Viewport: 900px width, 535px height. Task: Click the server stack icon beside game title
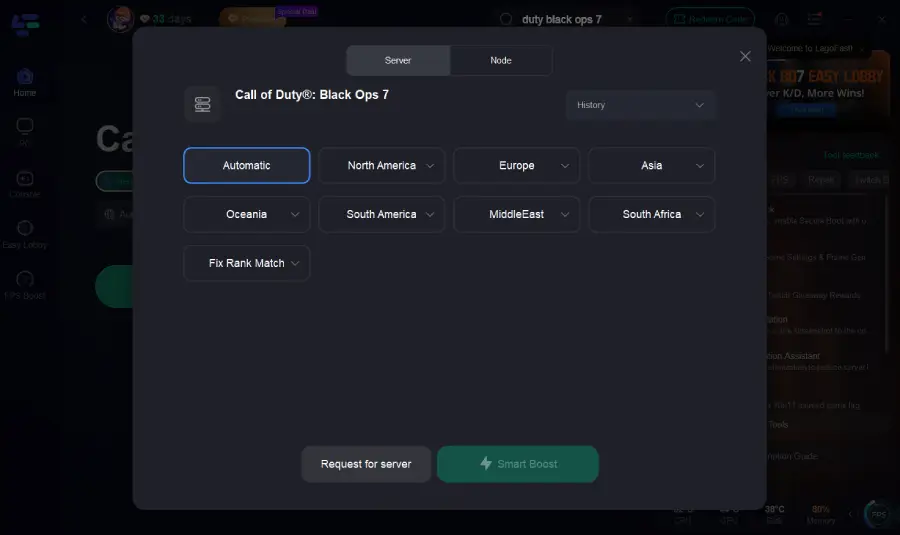point(203,104)
